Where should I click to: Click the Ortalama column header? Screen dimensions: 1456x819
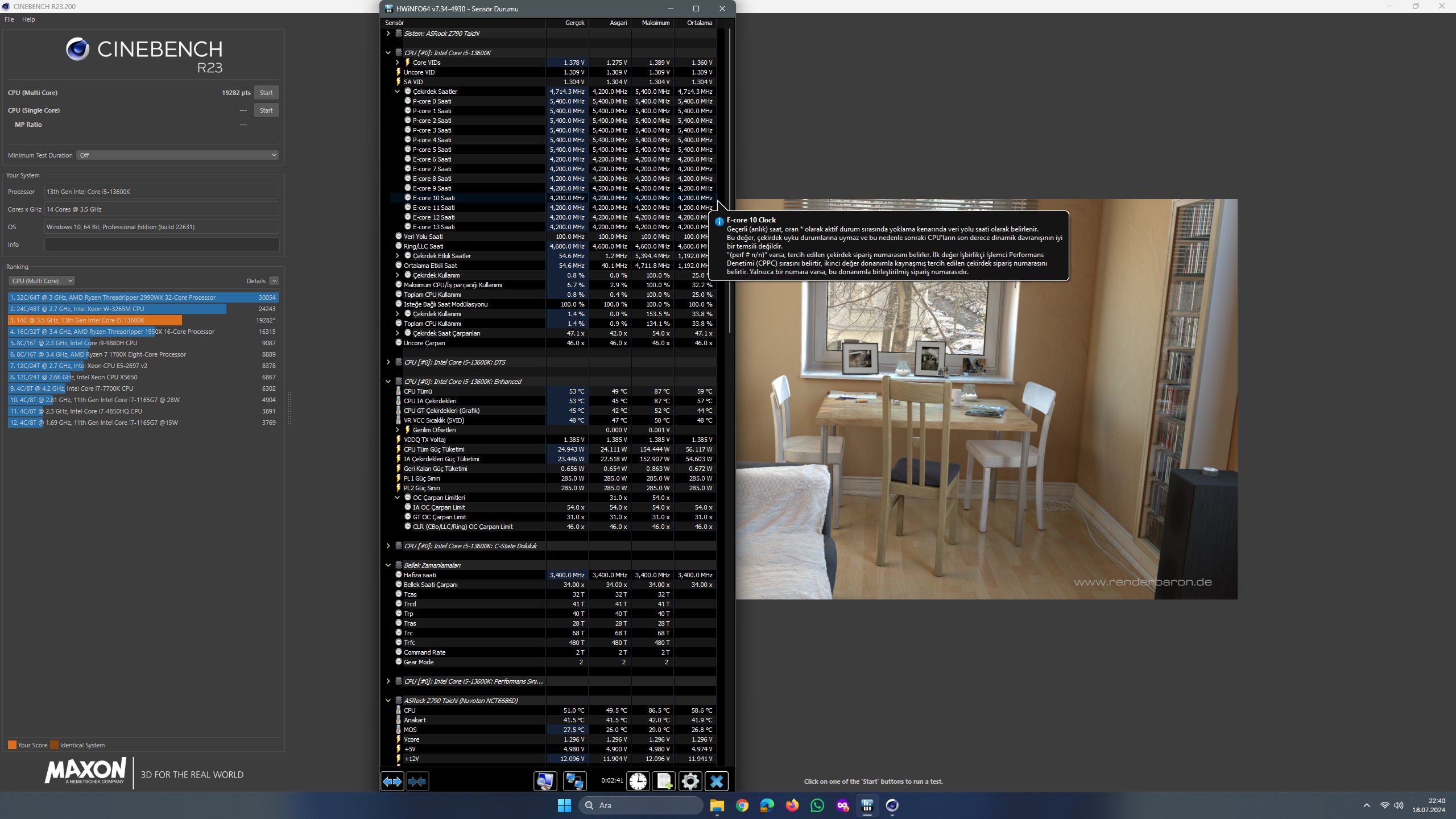pyautogui.click(x=695, y=23)
